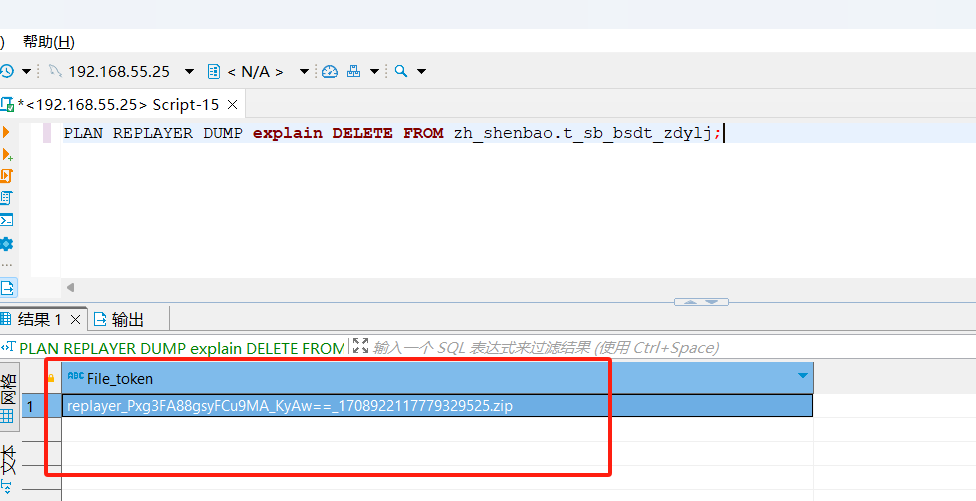Click the expand filter panel arrows icon
Screen dimensions: 976x501
(x=360, y=346)
